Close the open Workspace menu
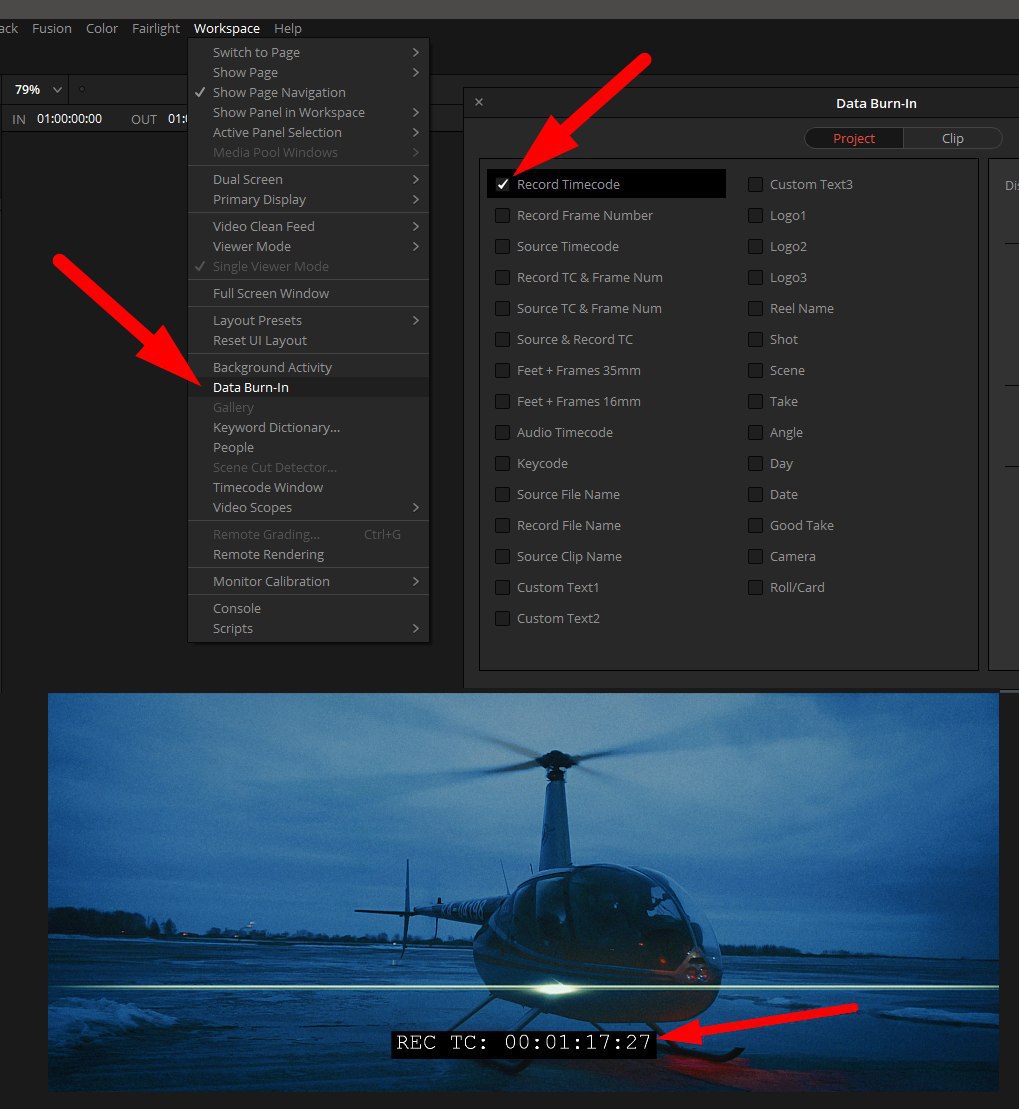Image resolution: width=1019 pixels, height=1109 pixels. coord(226,28)
